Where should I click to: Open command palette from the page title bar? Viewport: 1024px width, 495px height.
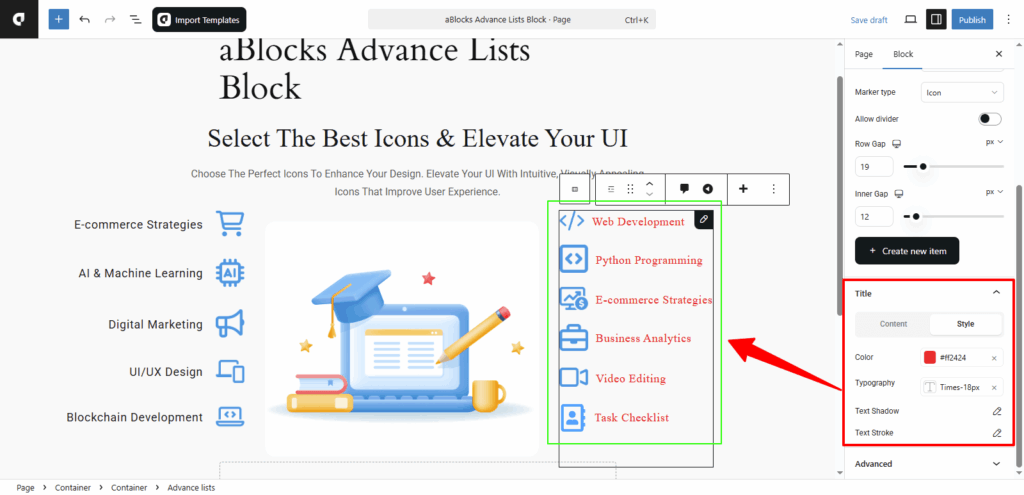(511, 20)
